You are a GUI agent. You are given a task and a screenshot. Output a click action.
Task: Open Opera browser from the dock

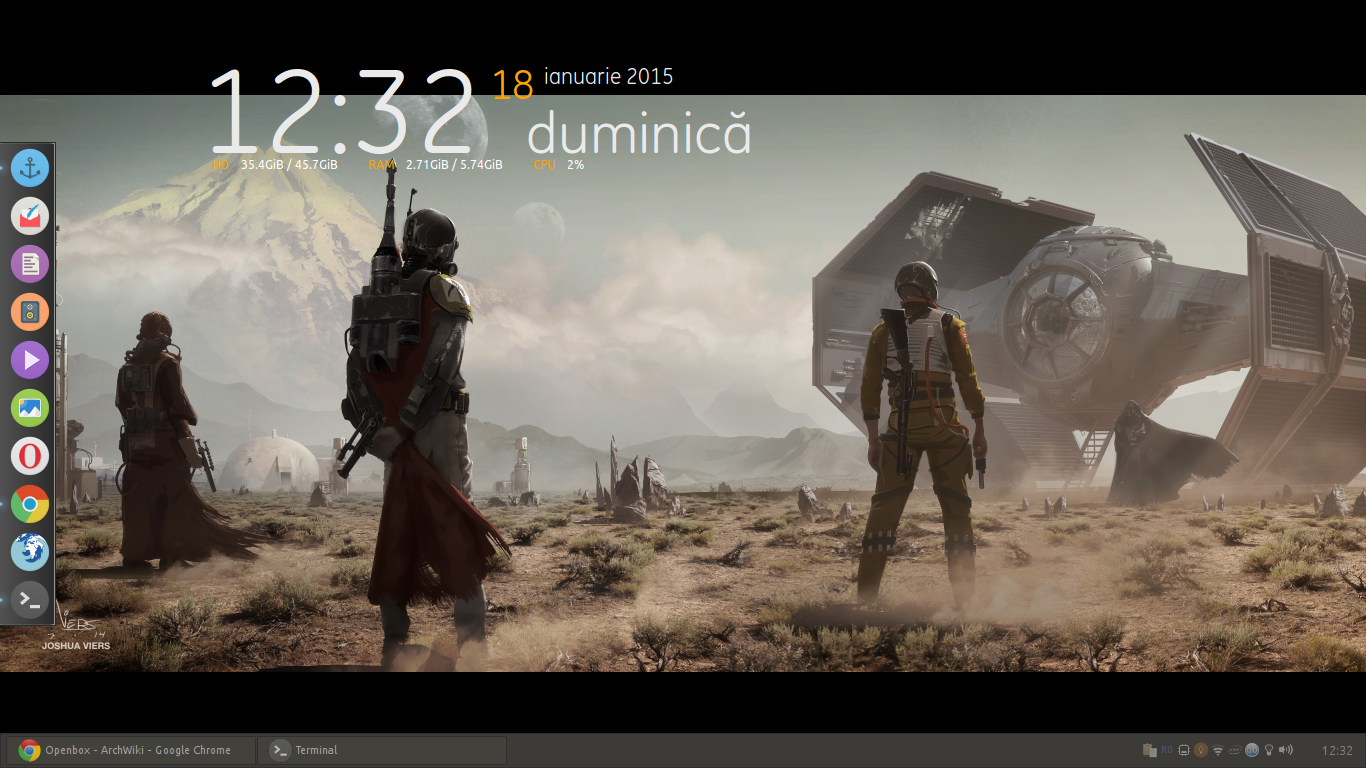[30, 457]
